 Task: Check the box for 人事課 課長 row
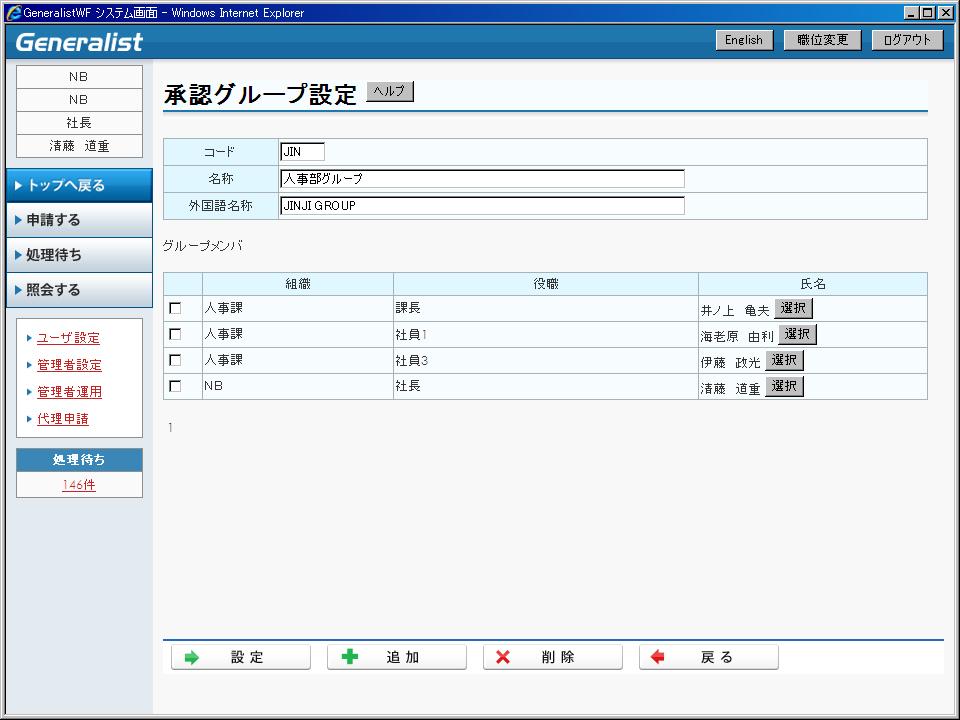176,309
